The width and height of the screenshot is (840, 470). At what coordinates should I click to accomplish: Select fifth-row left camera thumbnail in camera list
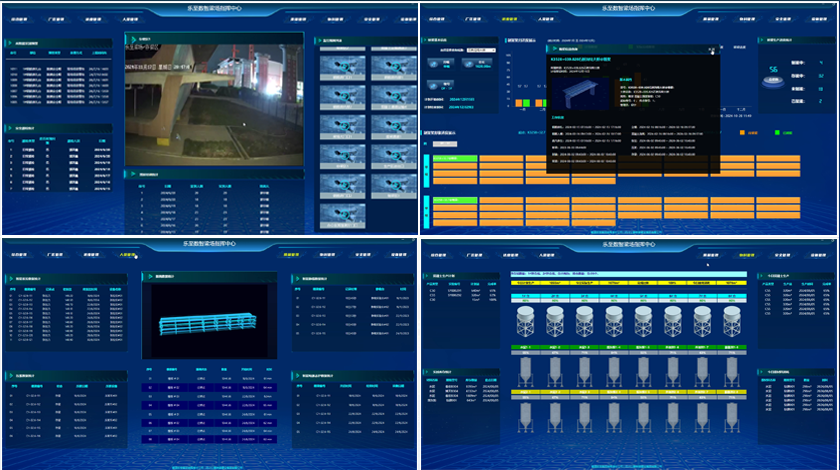tap(342, 186)
